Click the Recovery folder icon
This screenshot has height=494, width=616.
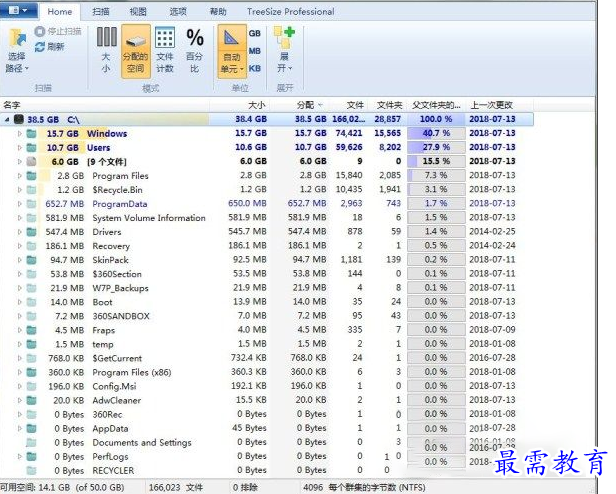[31, 246]
